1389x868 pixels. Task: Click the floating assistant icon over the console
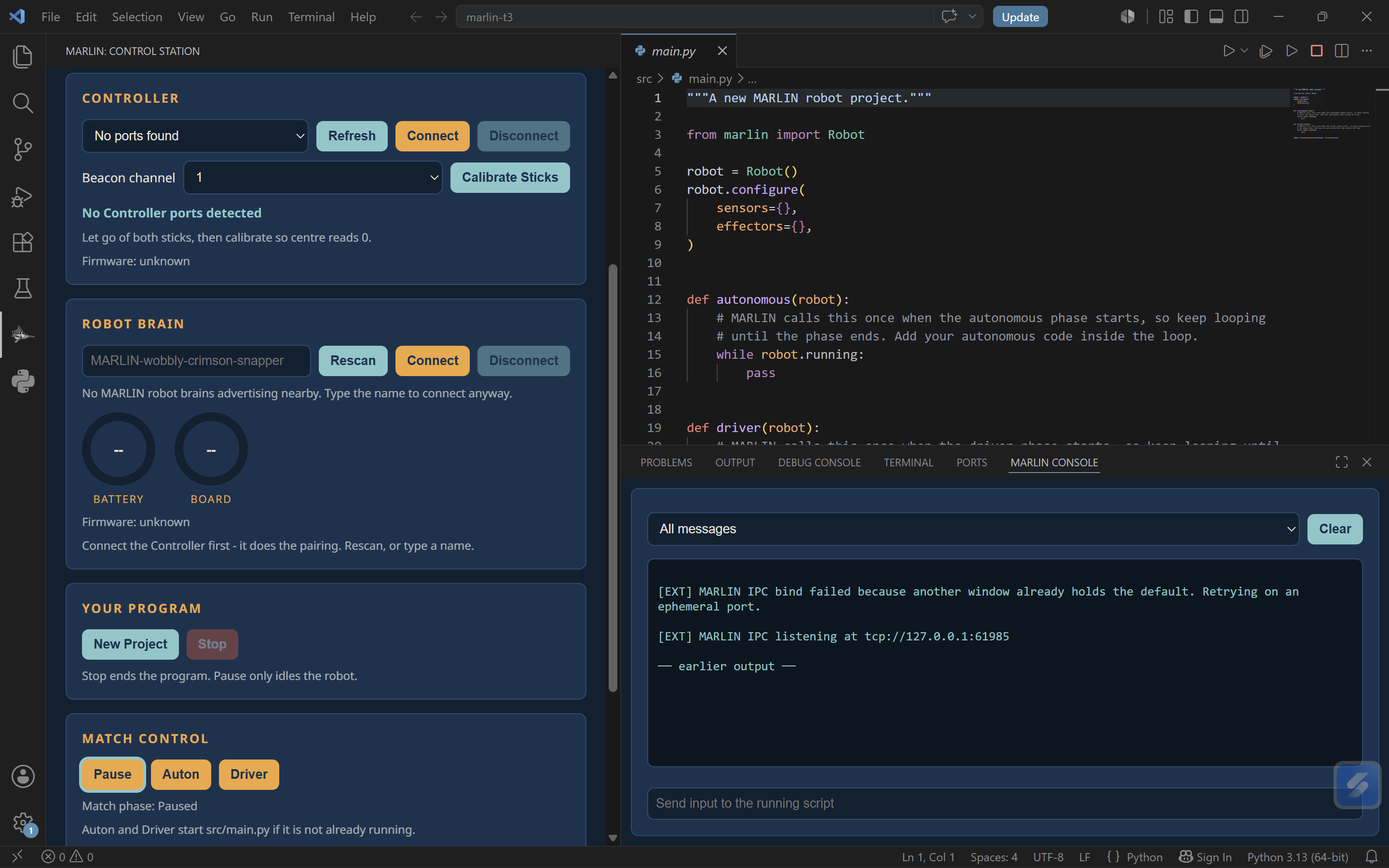pyautogui.click(x=1358, y=785)
